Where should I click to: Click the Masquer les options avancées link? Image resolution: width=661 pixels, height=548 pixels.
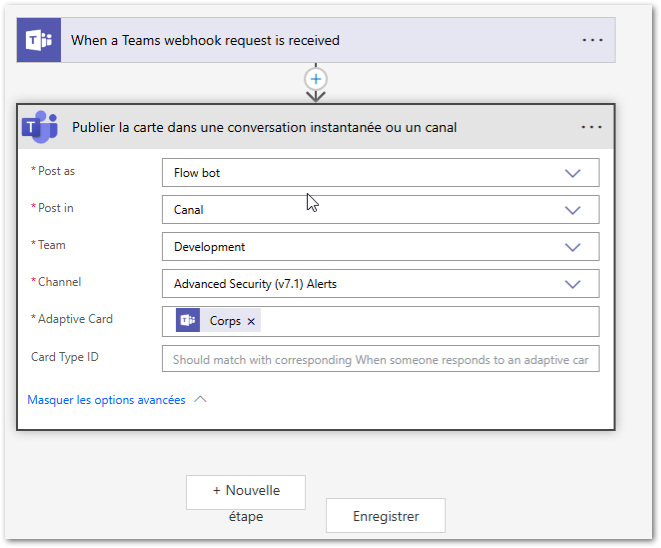point(106,400)
